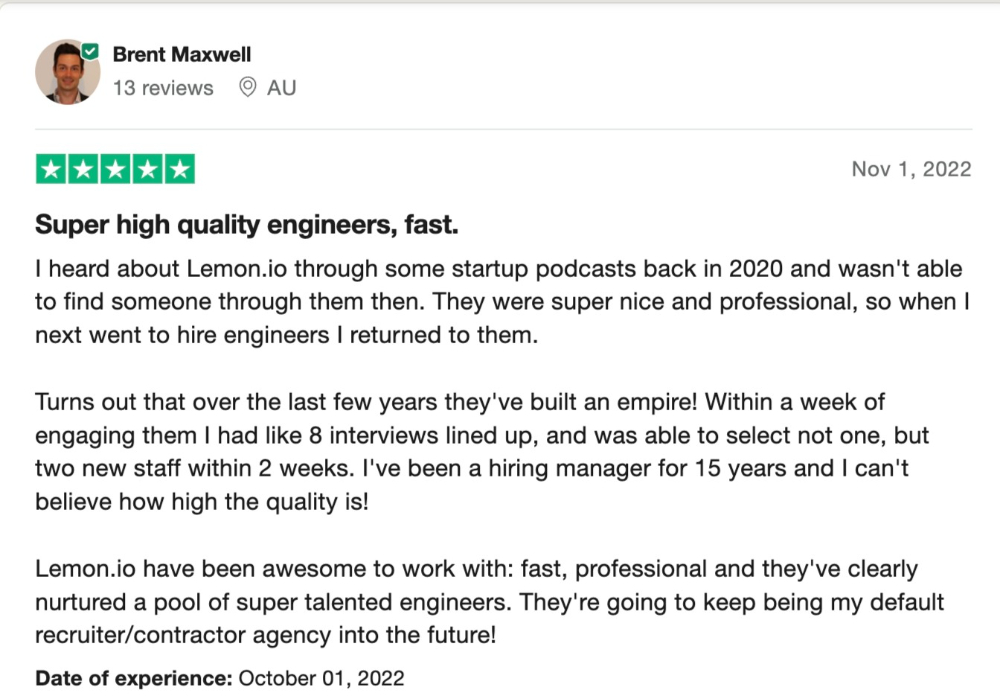Click the Date of experience label

pyautogui.click(x=134, y=678)
